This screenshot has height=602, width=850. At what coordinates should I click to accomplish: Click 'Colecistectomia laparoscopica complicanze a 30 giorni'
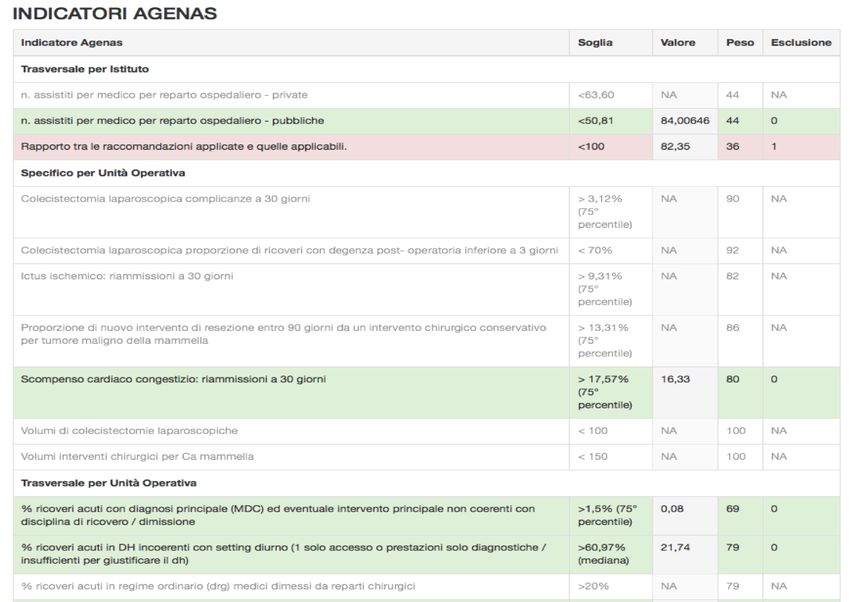(x=165, y=199)
